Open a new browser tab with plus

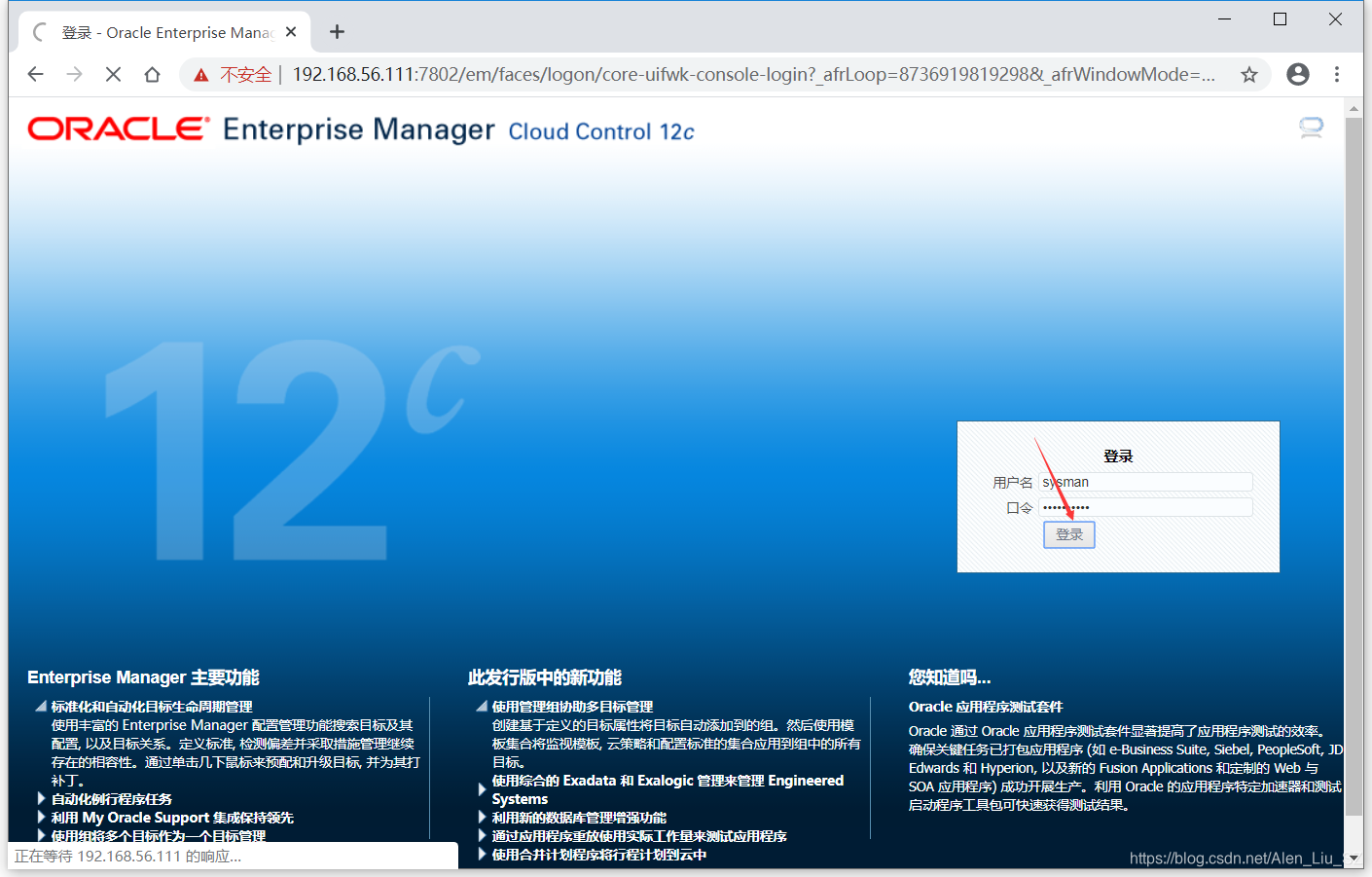337,32
